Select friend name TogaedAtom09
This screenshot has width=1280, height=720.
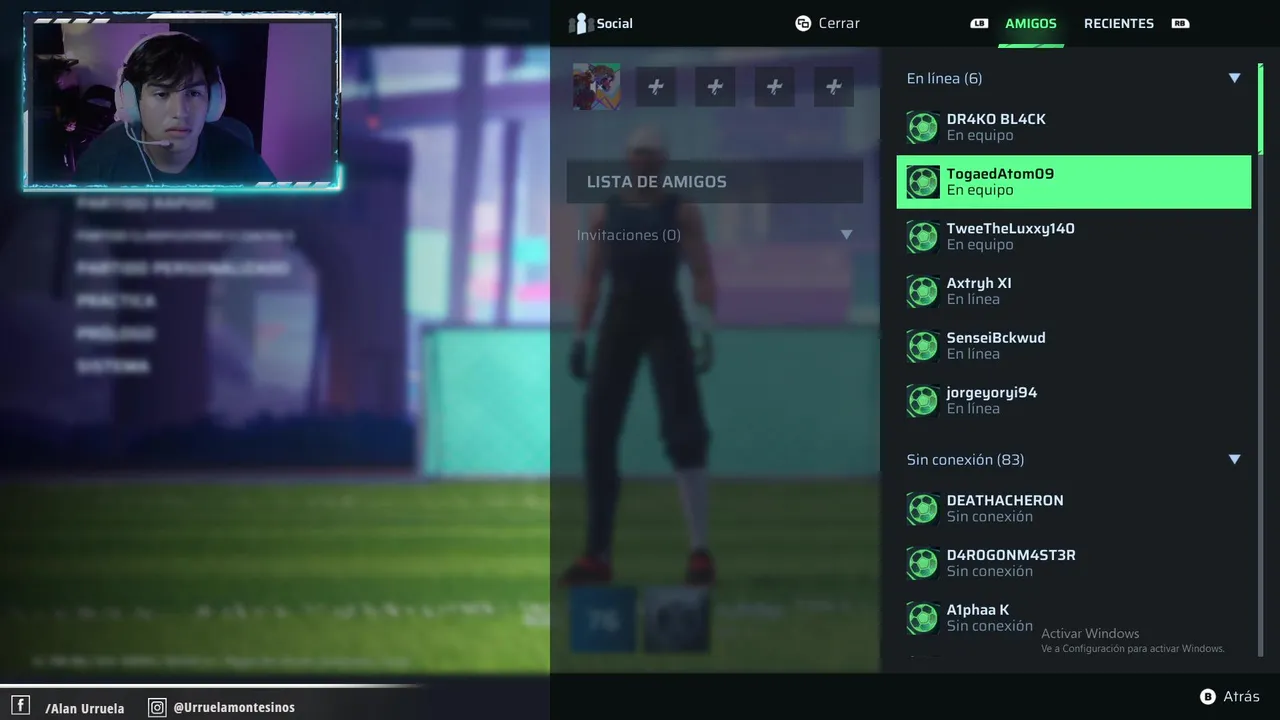point(1000,174)
